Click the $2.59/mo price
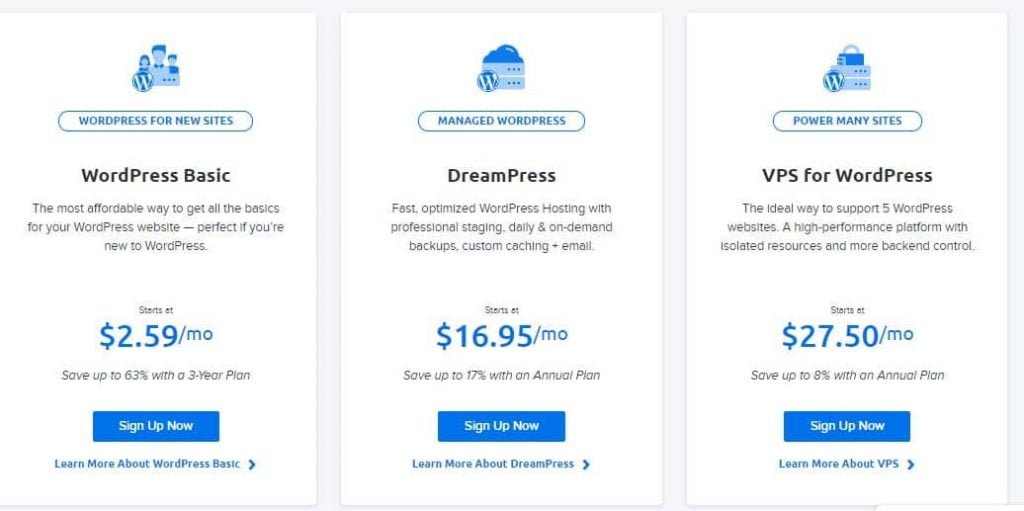 coord(156,335)
